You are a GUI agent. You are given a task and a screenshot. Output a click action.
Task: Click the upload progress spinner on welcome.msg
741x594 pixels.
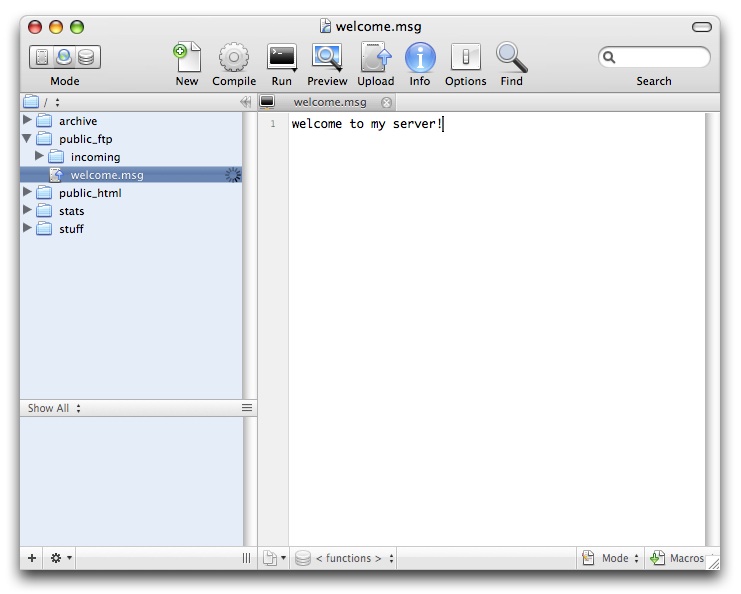click(233, 175)
